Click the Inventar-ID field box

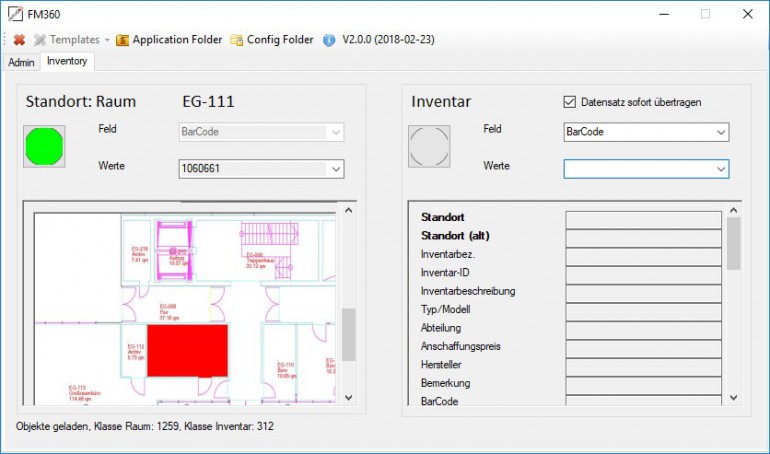tap(643, 275)
